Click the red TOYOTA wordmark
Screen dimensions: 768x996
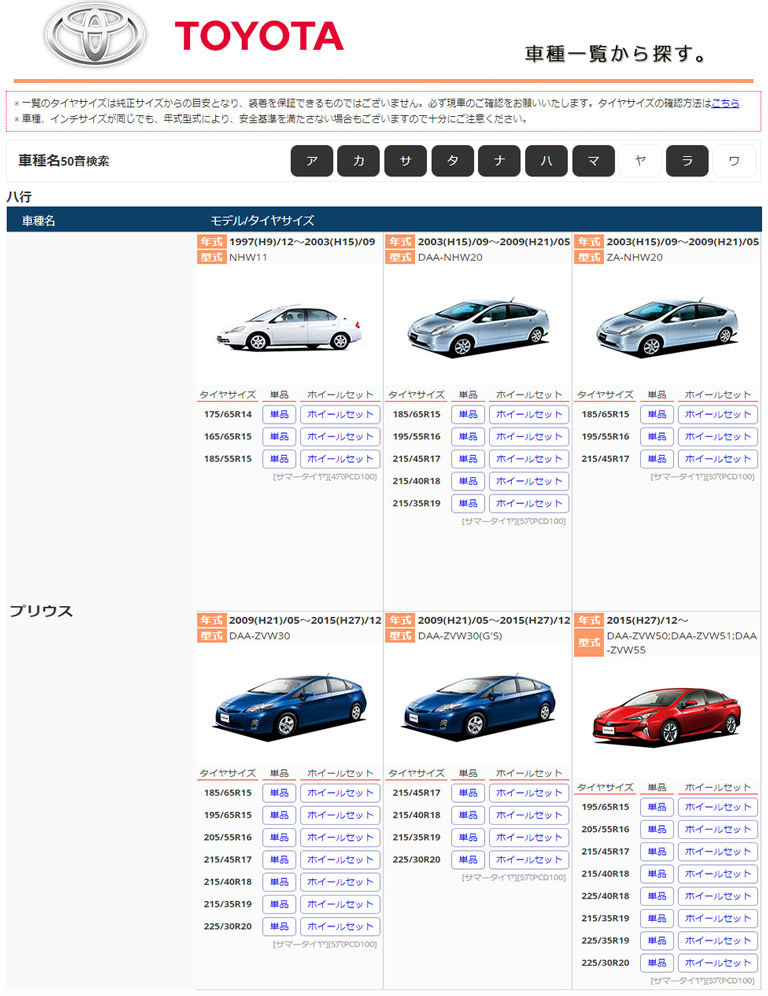click(x=259, y=36)
